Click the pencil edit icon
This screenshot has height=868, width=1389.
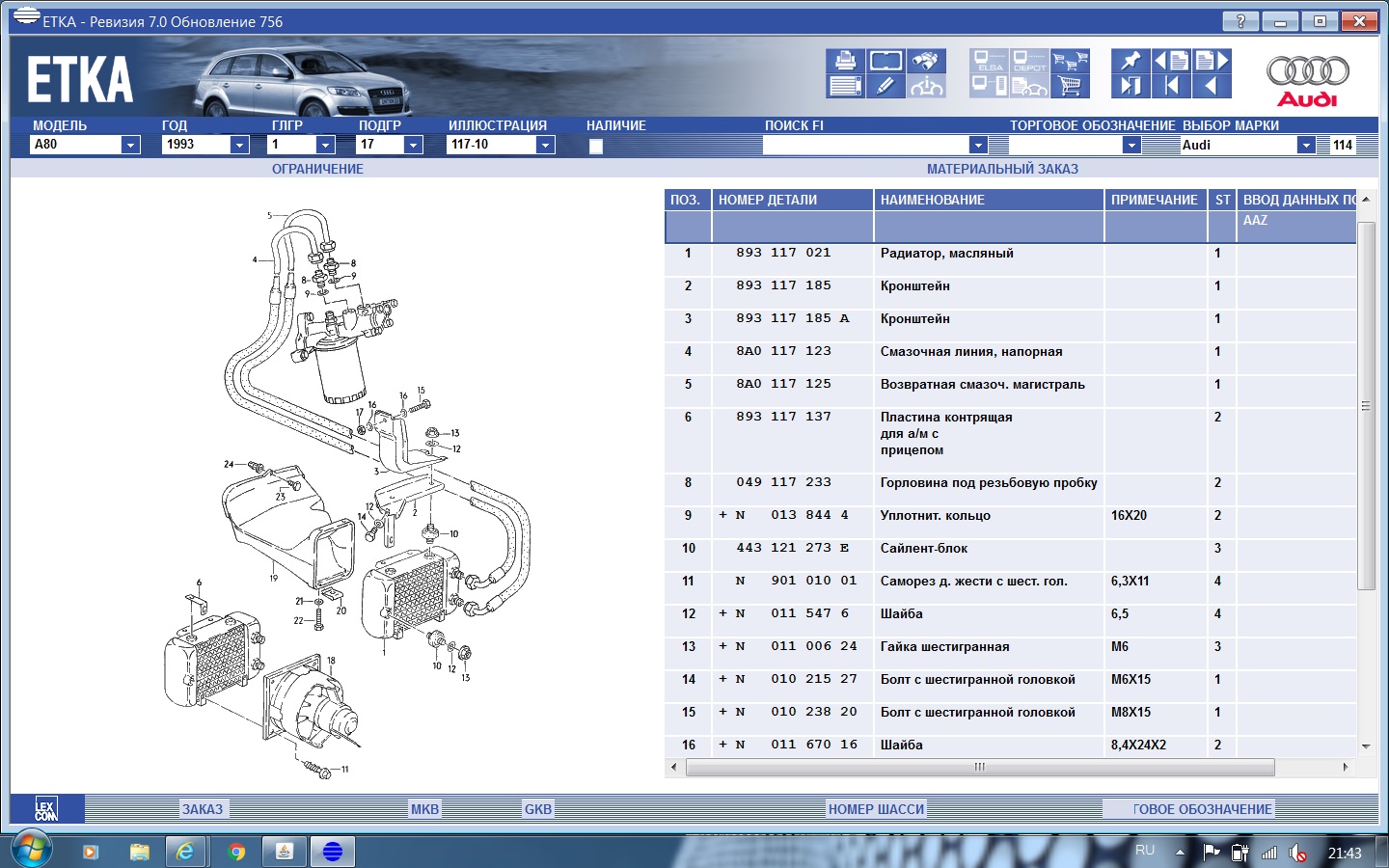[x=885, y=86]
